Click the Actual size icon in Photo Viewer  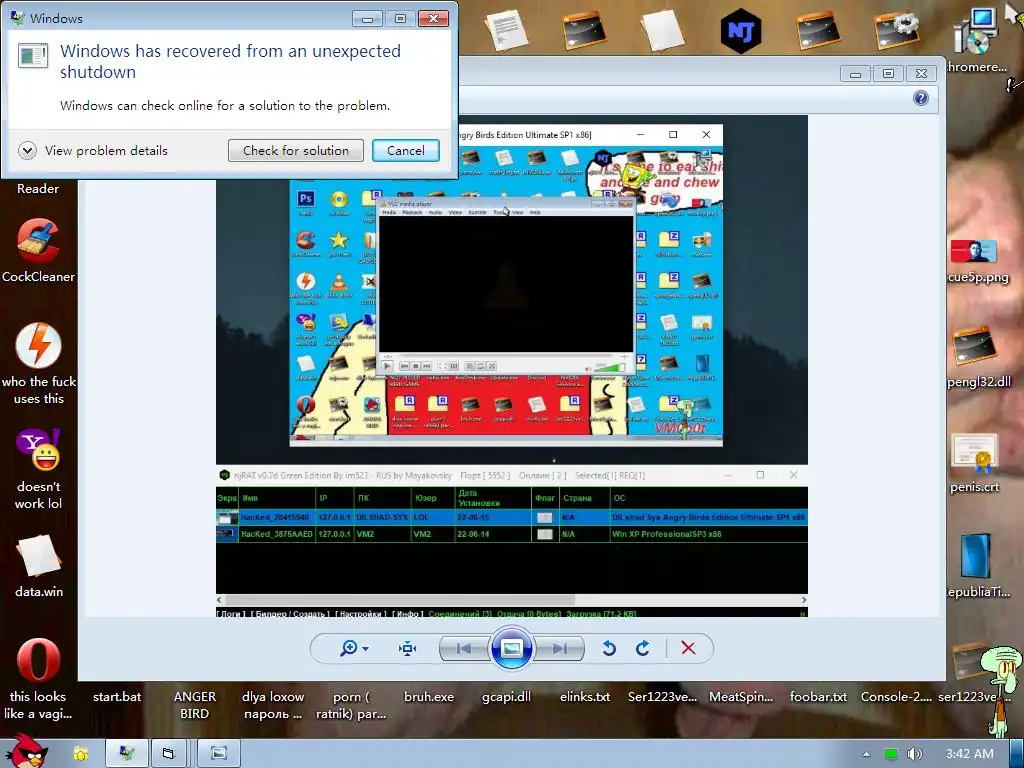point(408,648)
